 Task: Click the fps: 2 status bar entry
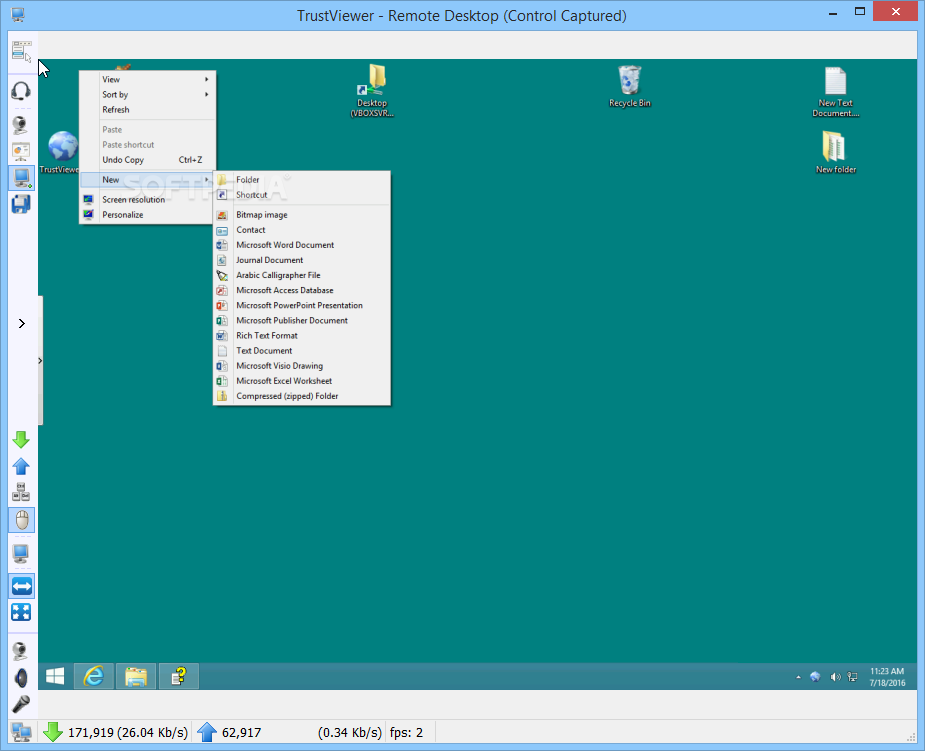click(406, 733)
